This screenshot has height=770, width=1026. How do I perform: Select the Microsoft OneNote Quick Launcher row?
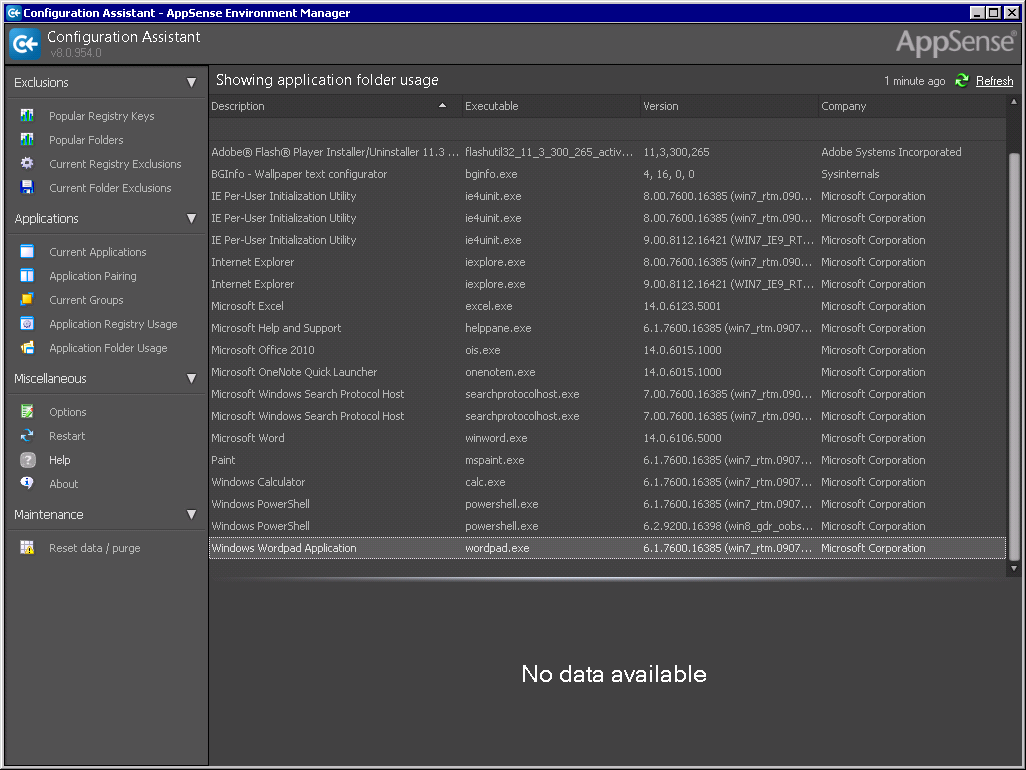[607, 372]
